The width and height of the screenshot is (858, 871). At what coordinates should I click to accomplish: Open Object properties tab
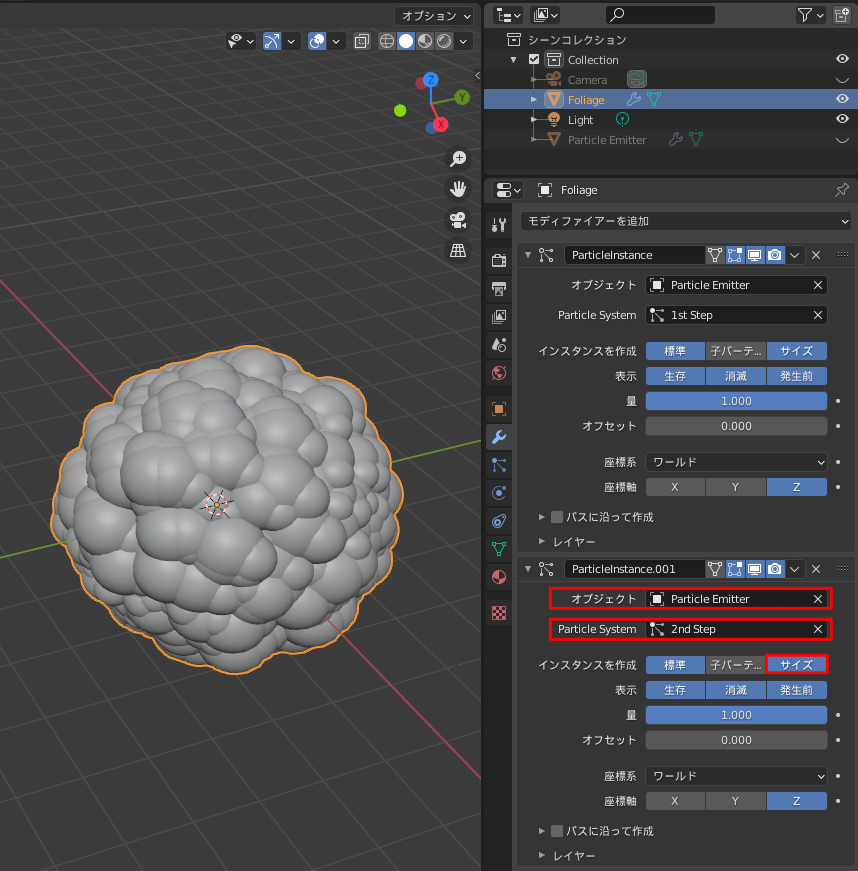point(499,409)
